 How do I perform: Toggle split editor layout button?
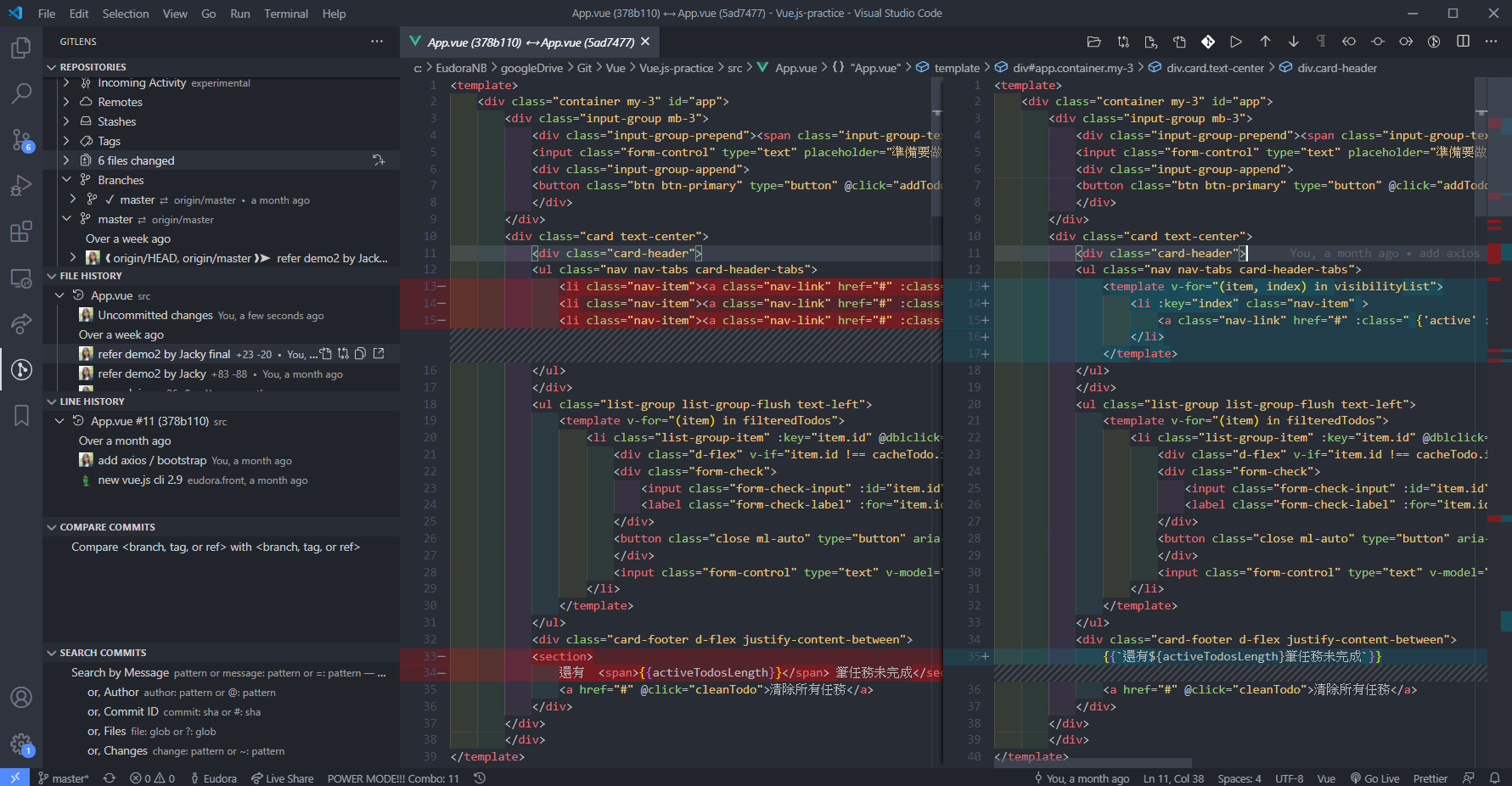1463,42
